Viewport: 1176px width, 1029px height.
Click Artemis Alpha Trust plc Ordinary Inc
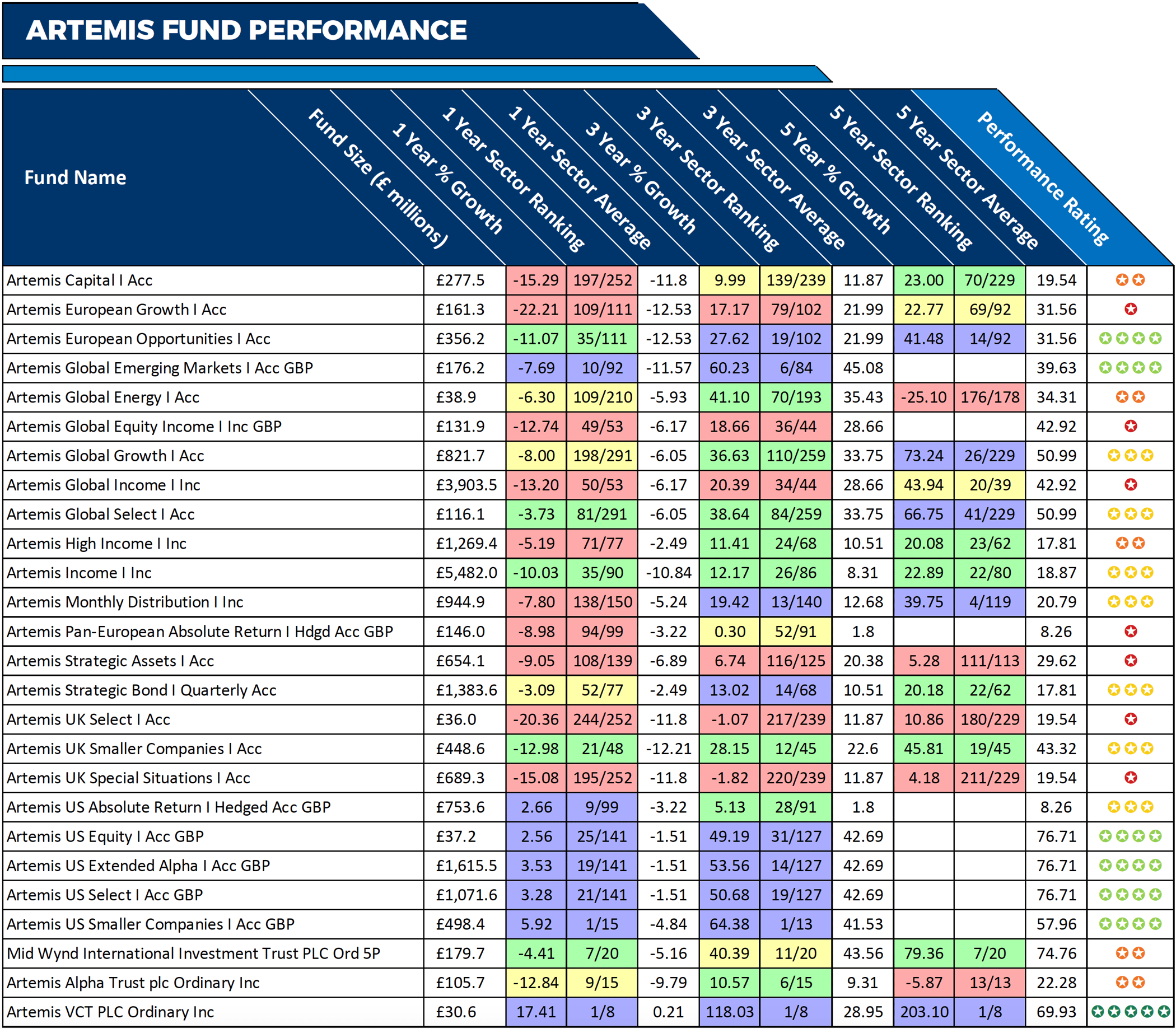(x=133, y=983)
